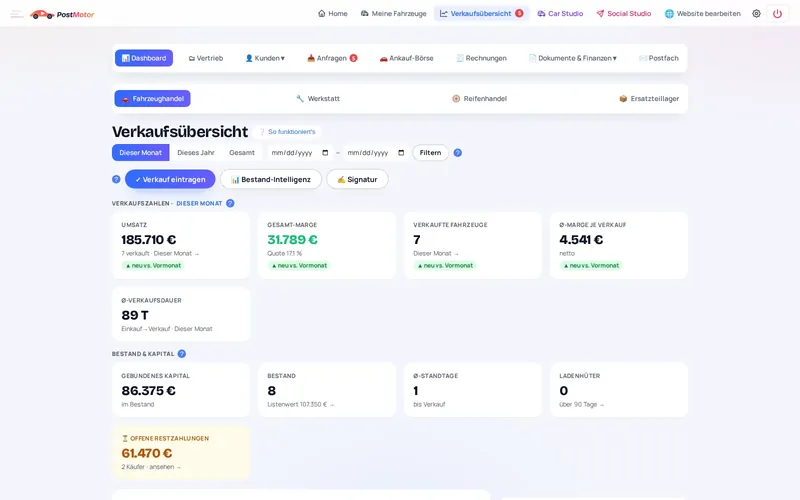Image resolution: width=800 pixels, height=500 pixels.
Task: Click help icon beside Bestand & Kapital
Action: [x=182, y=354]
